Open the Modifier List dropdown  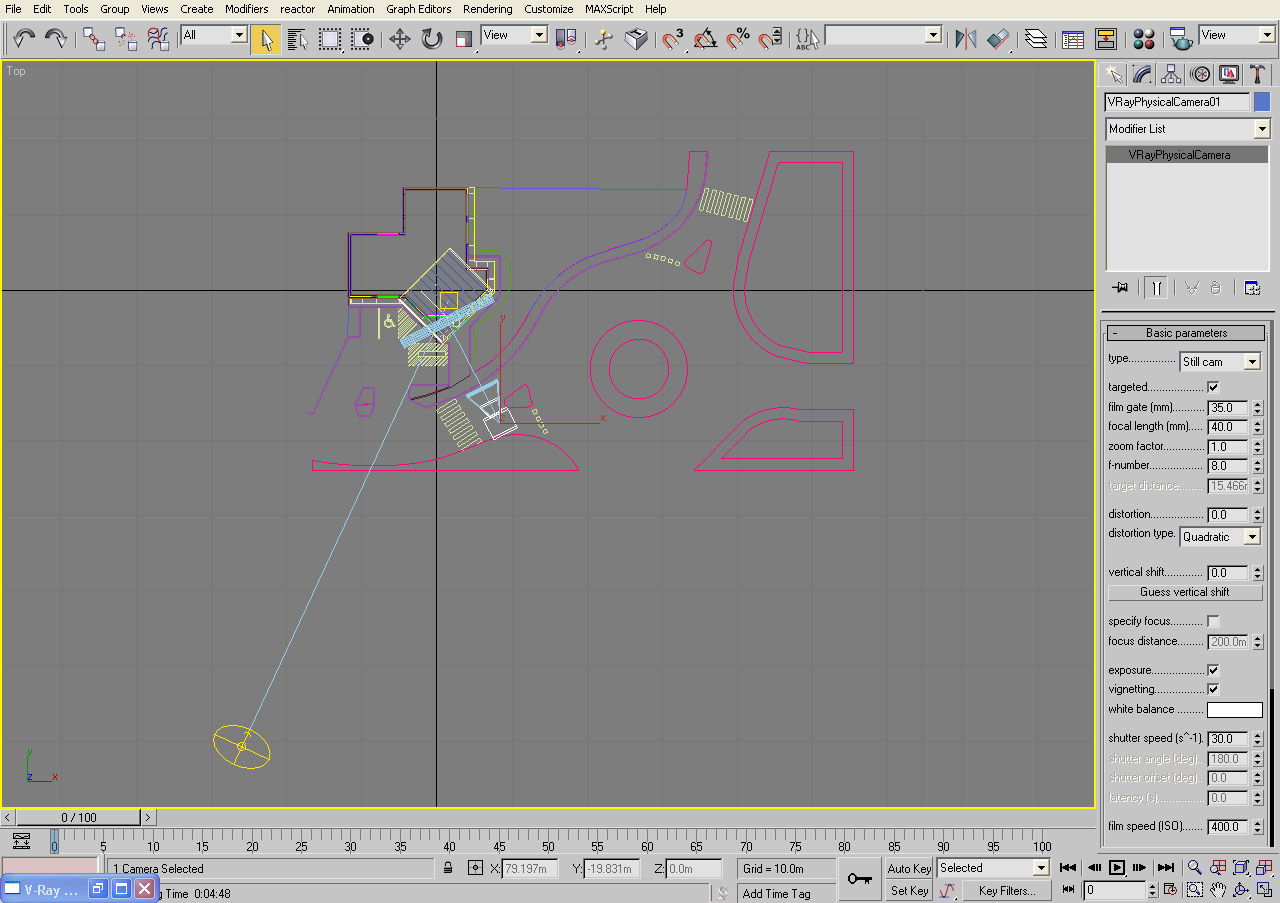[x=1187, y=129]
